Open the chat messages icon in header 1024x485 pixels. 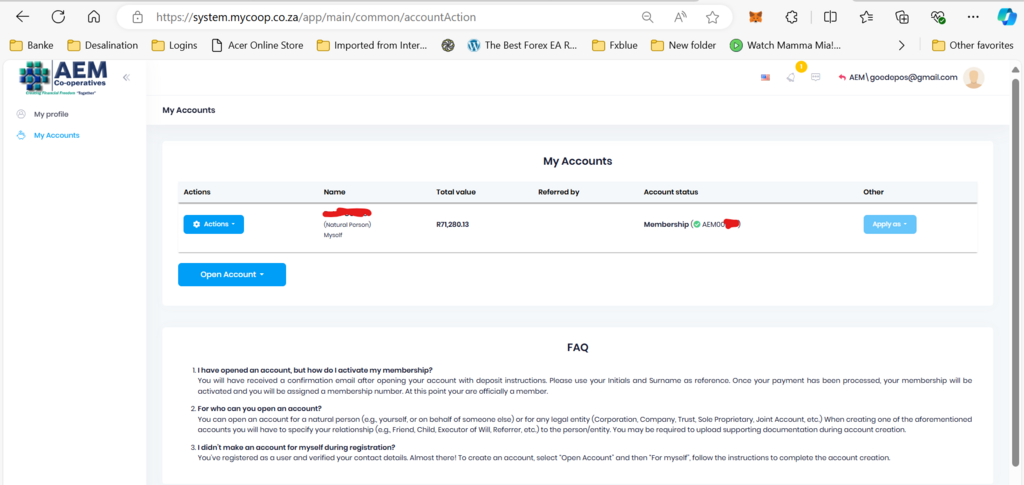pyautogui.click(x=816, y=77)
